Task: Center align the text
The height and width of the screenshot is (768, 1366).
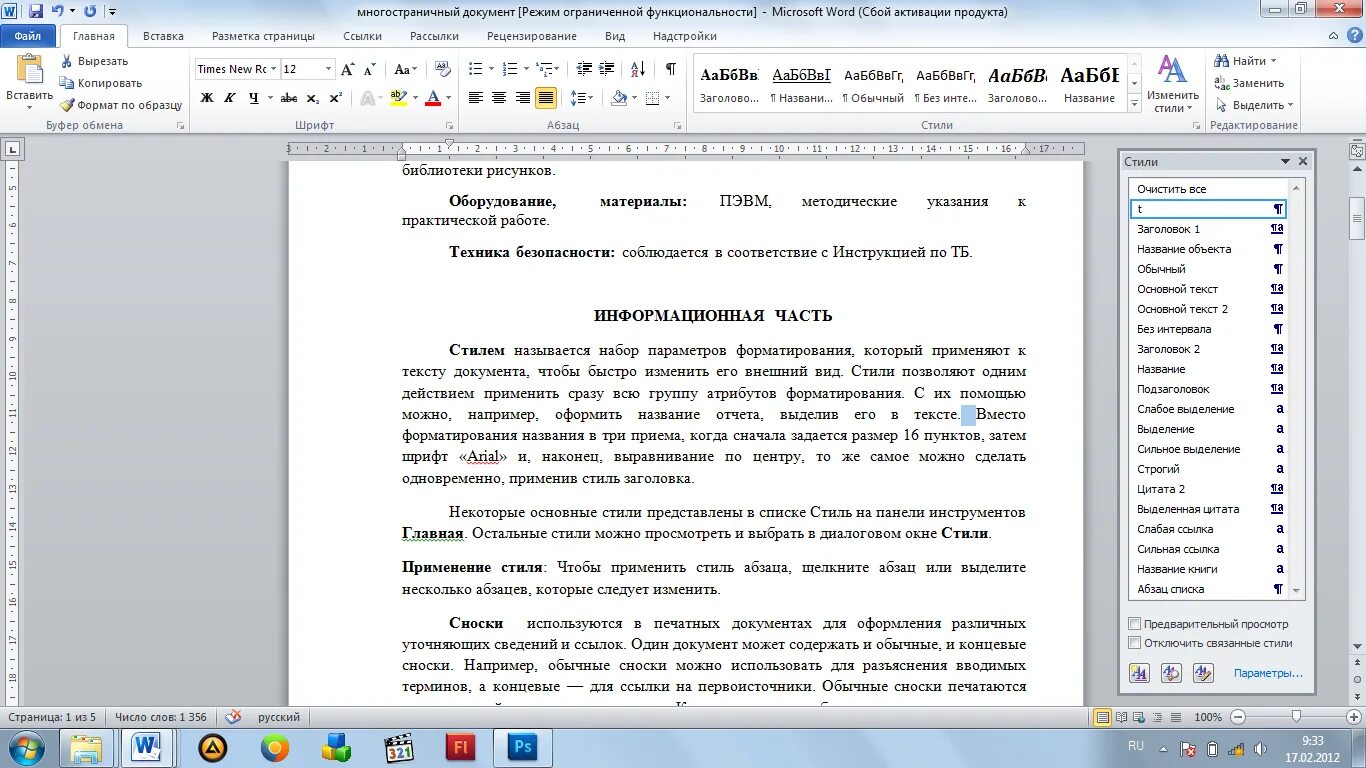Action: pos(499,98)
